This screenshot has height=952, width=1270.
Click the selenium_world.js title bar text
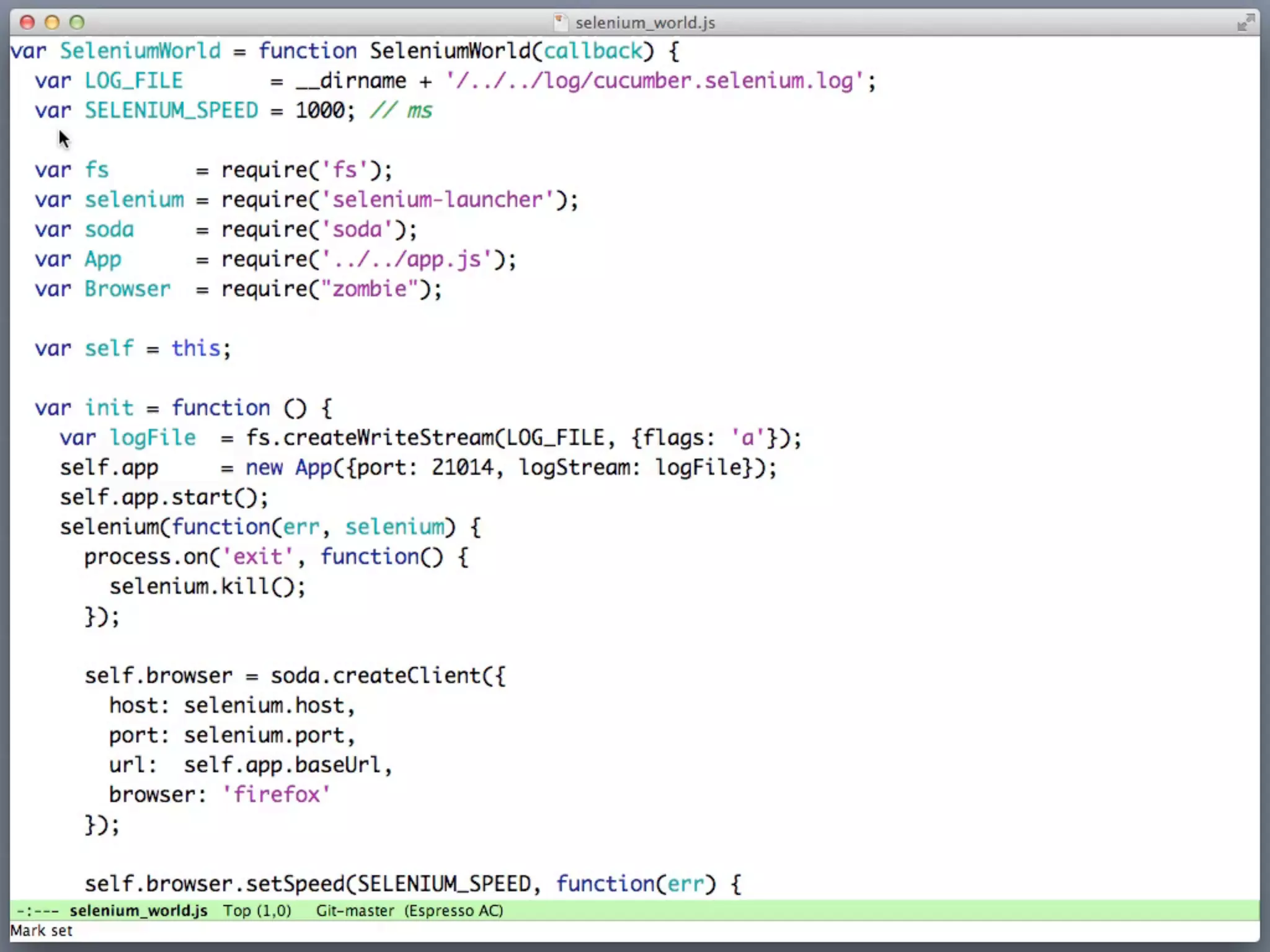[645, 23]
